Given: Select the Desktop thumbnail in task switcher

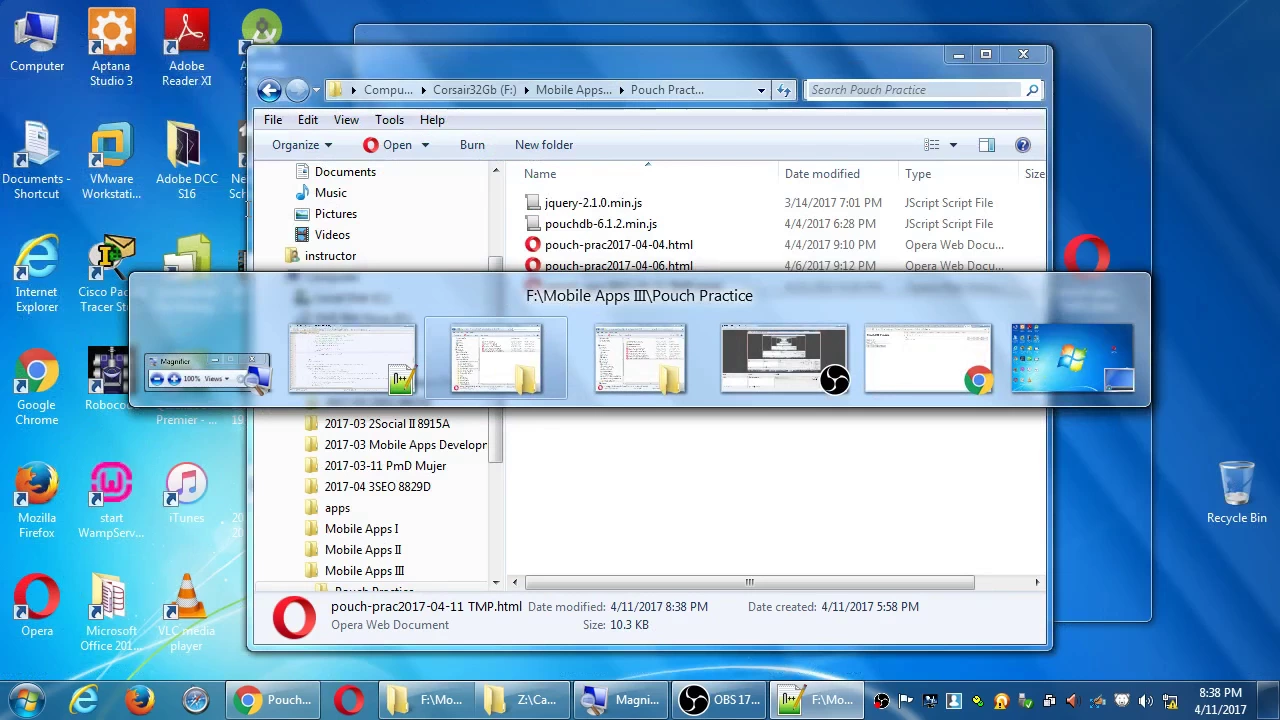Looking at the screenshot, I should point(1072,358).
